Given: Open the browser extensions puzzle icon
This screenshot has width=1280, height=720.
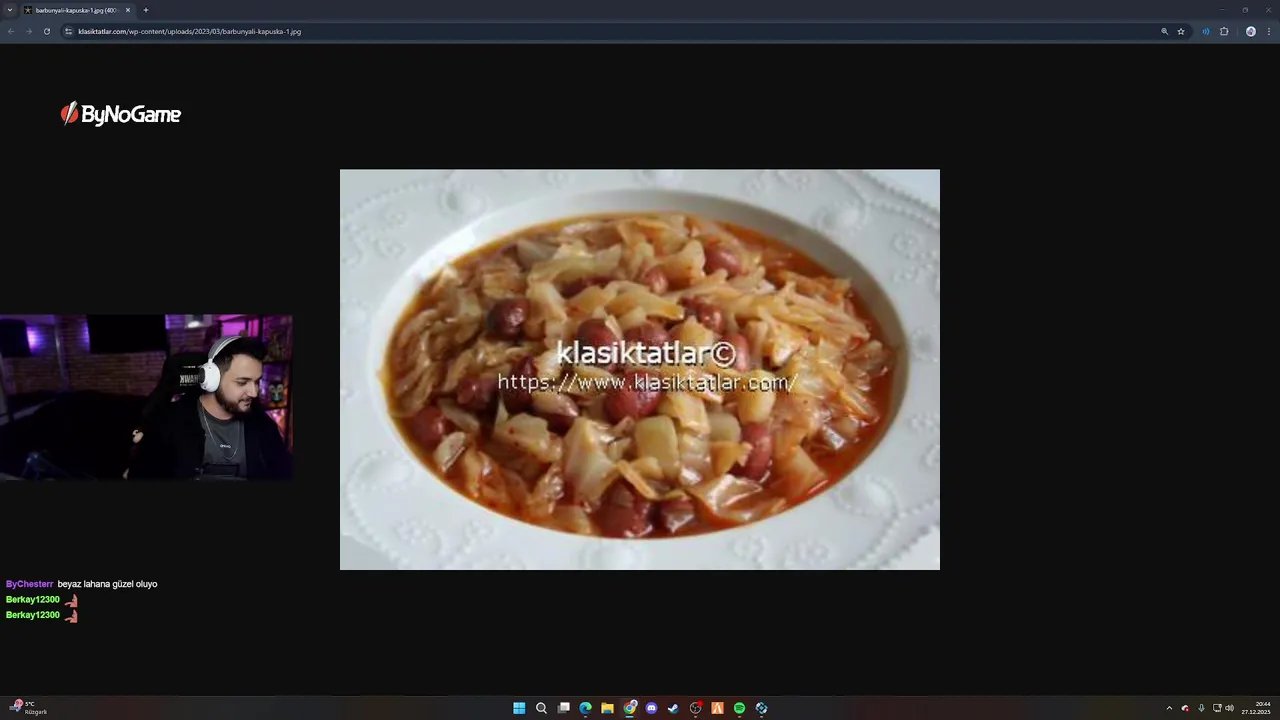Looking at the screenshot, I should pyautogui.click(x=1224, y=31).
